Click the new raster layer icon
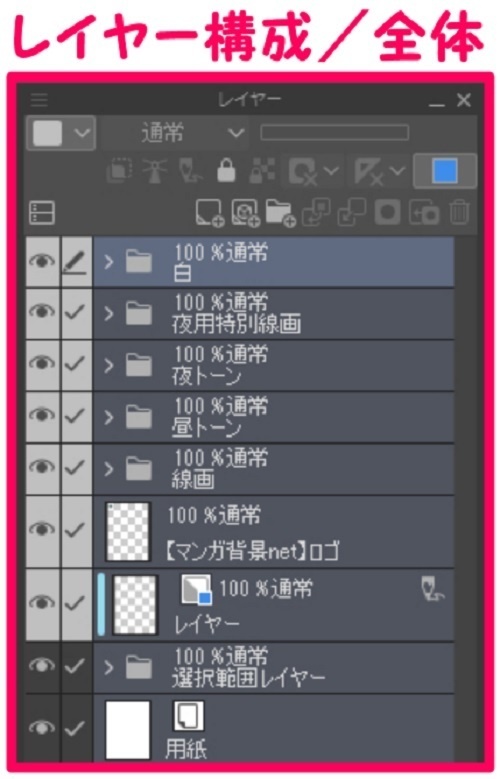500x779 pixels. coord(209,213)
